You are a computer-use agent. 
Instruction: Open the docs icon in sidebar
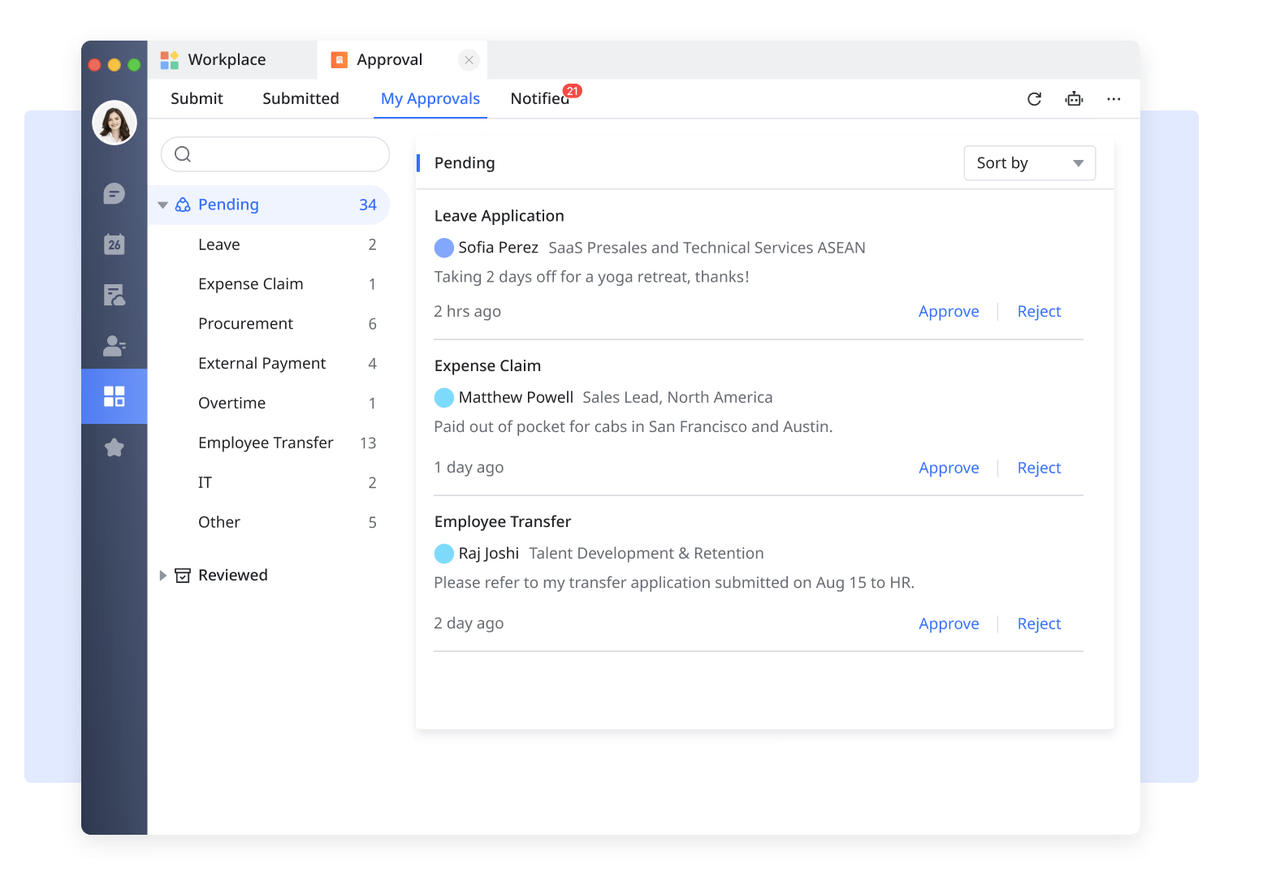(114, 295)
